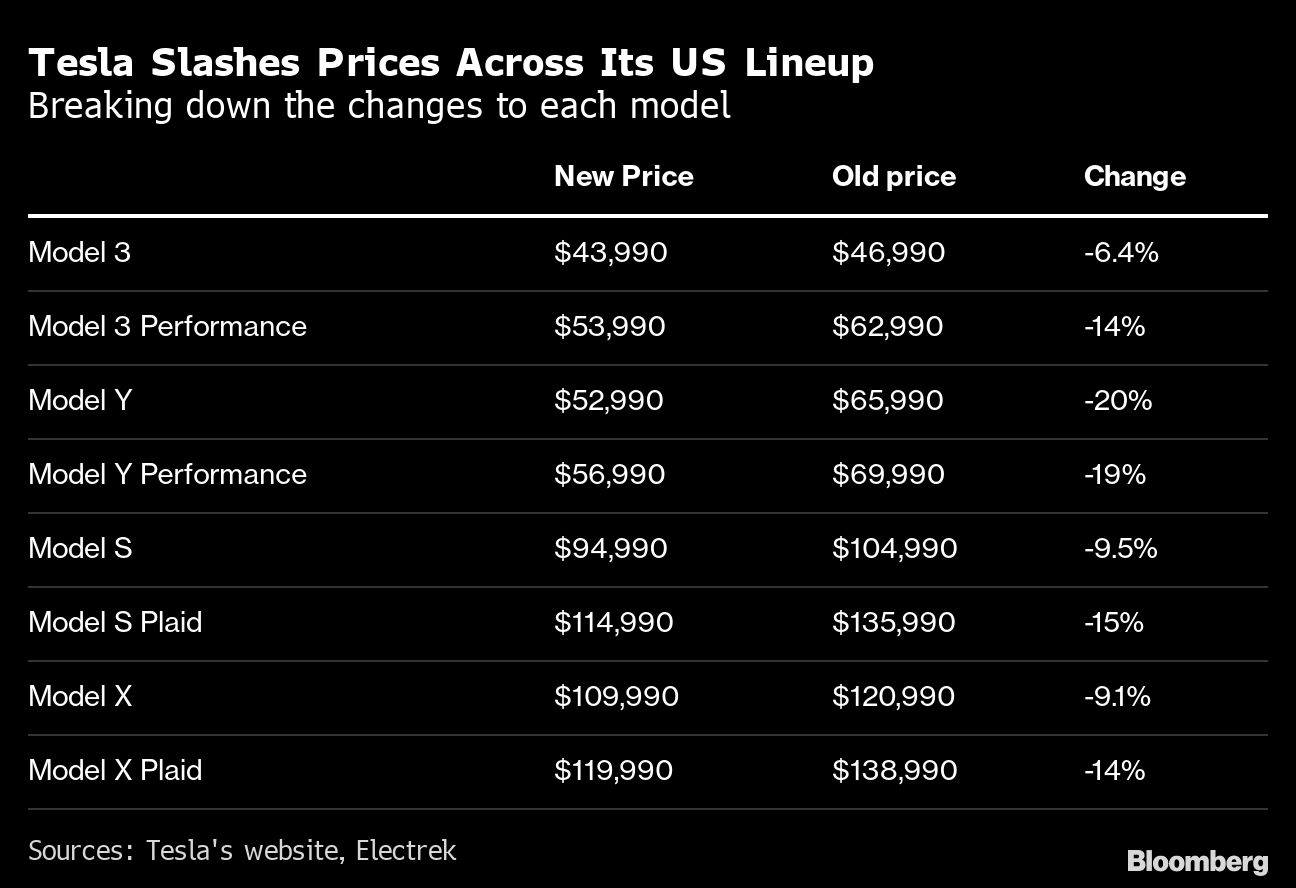Screen dimensions: 1296x888
Task: Select the Model Y row label
Action: 80,400
